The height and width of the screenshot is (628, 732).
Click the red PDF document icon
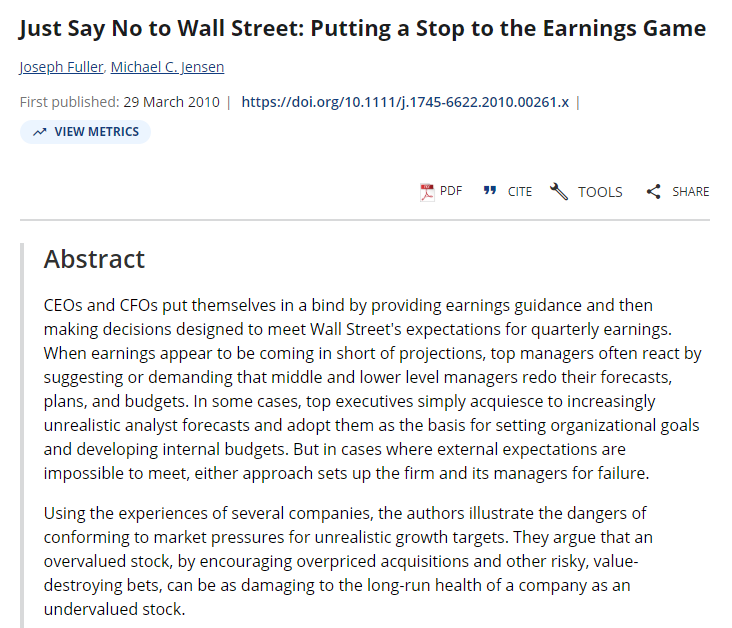[x=427, y=192]
